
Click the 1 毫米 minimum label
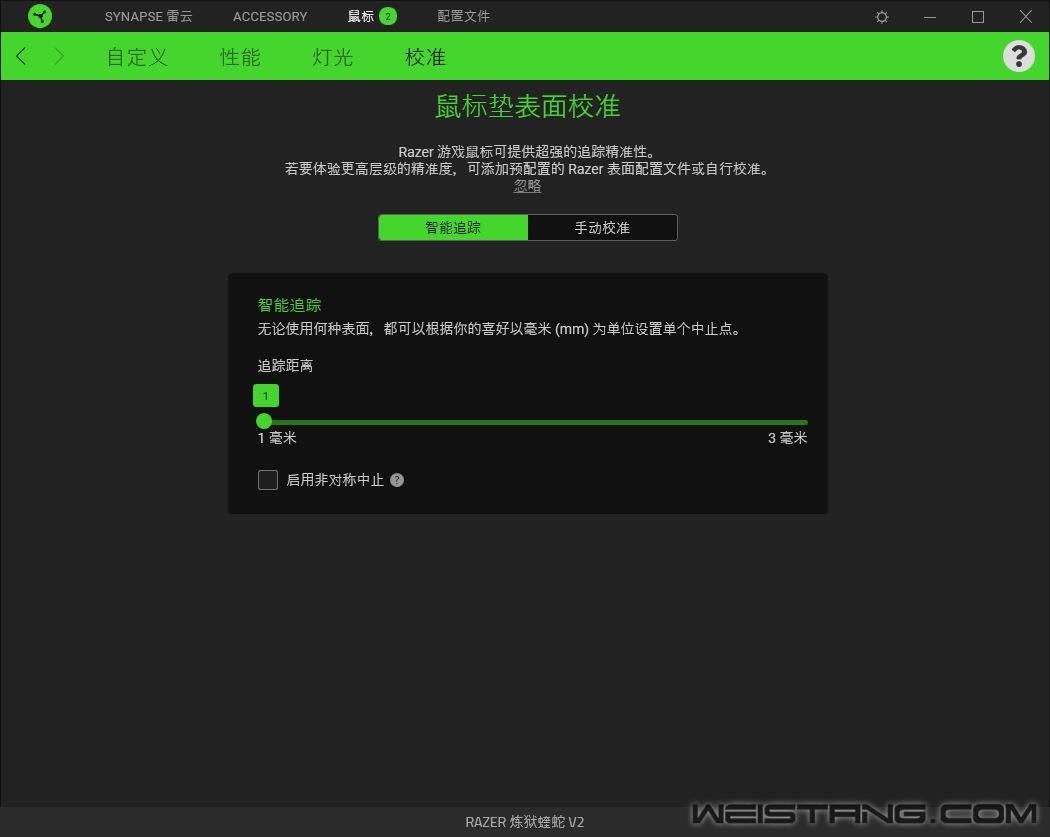277,438
